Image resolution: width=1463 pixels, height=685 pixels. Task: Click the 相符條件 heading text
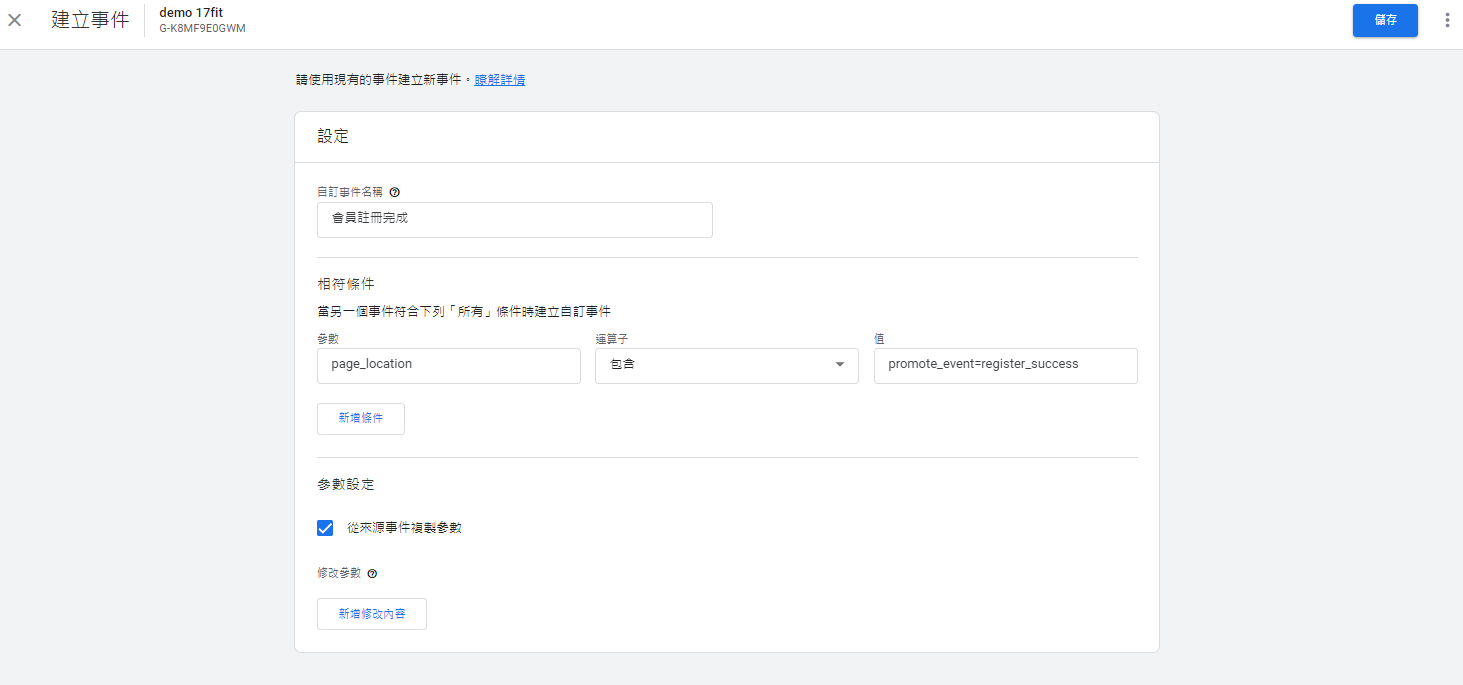pos(346,285)
